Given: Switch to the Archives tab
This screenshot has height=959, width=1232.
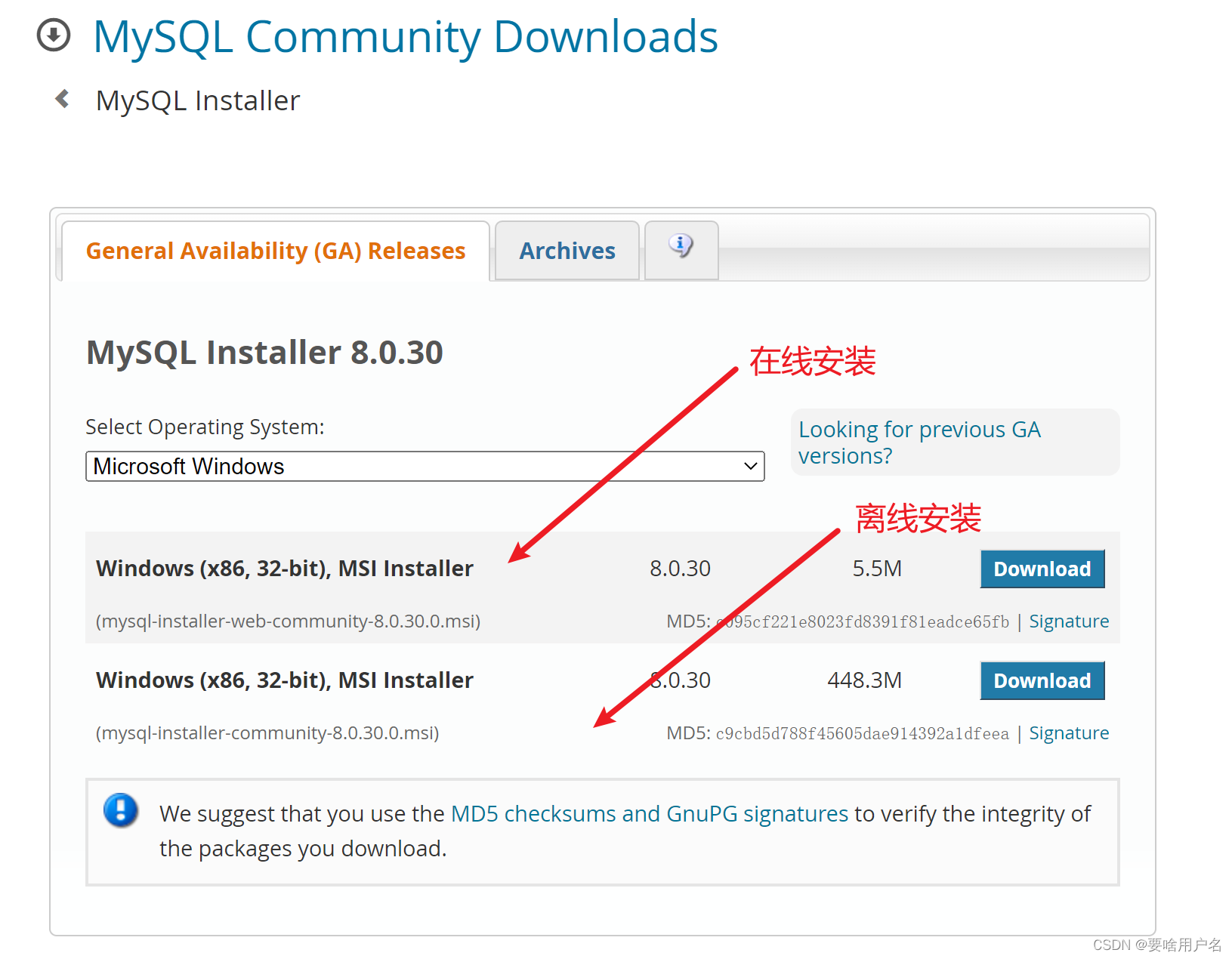Looking at the screenshot, I should [567, 250].
